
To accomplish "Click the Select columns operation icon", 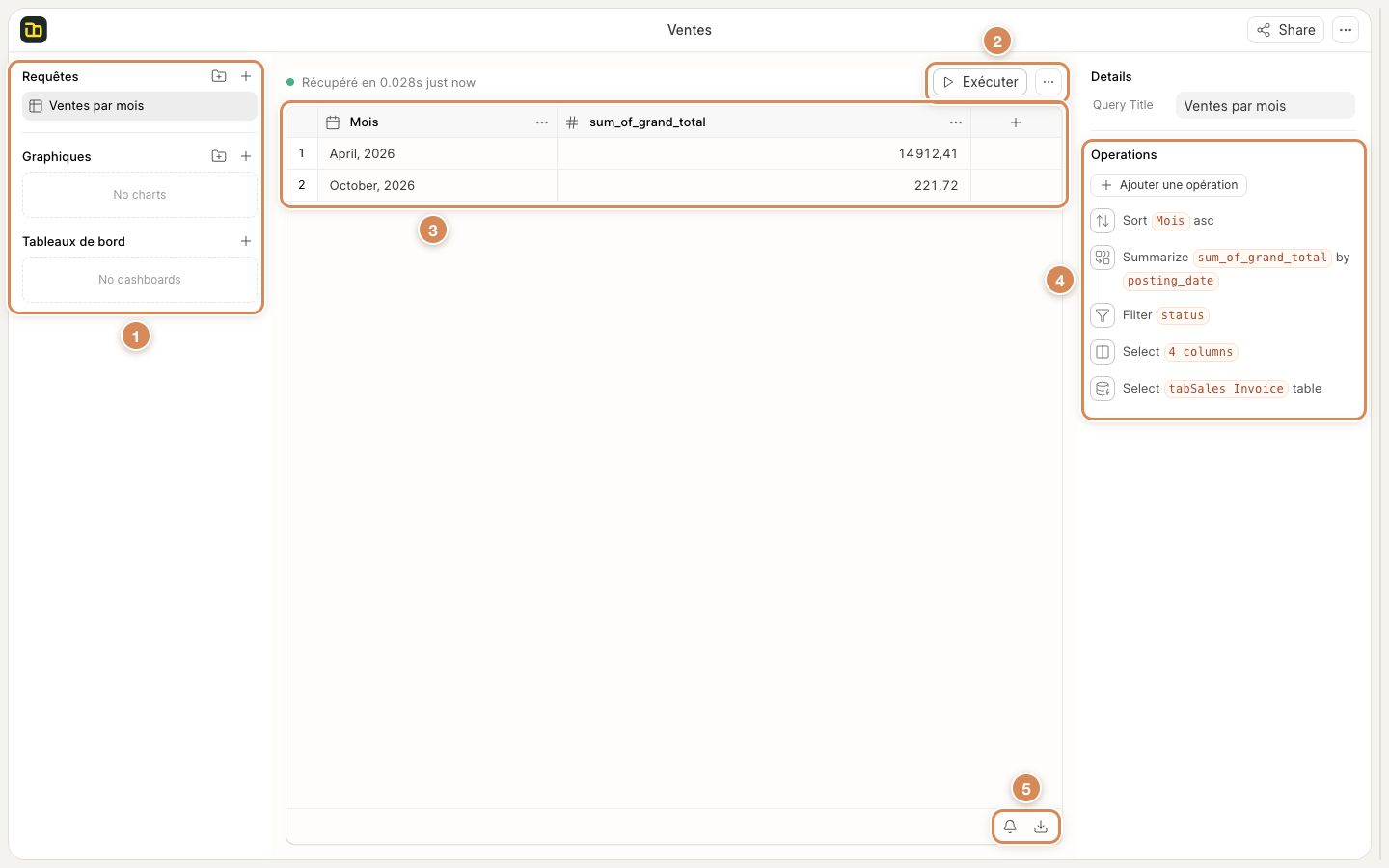I will 1103,352.
